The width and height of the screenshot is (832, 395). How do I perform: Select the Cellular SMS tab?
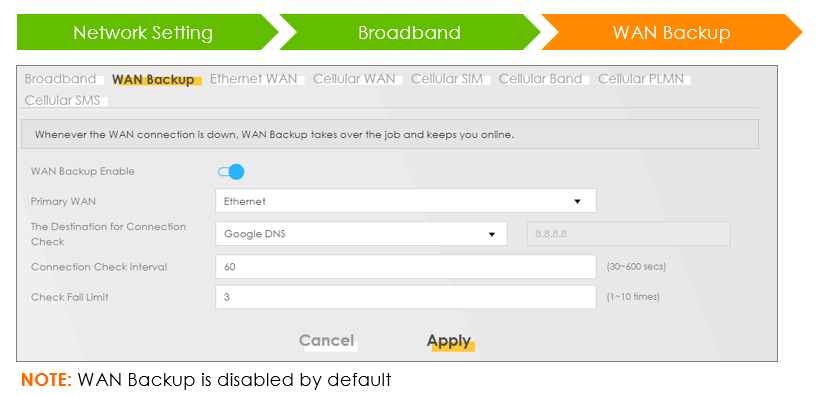coord(62,100)
